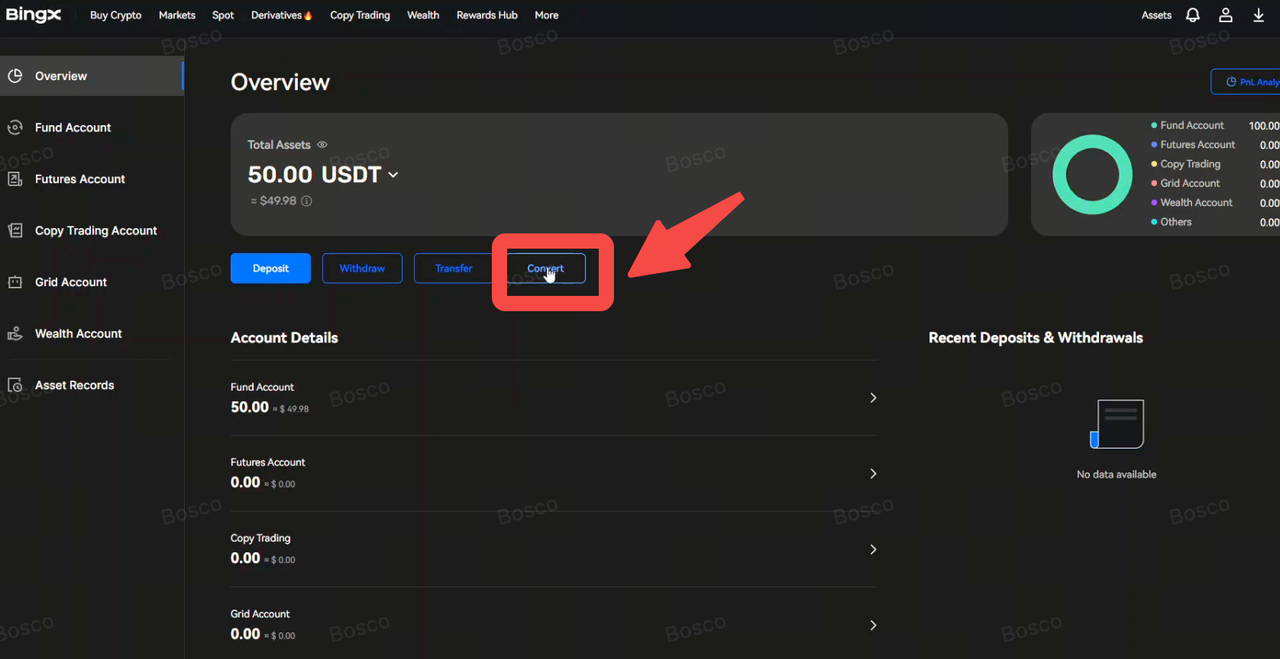This screenshot has width=1280, height=659.
Task: Open the Rewards Hub menu item
Action: pos(486,15)
